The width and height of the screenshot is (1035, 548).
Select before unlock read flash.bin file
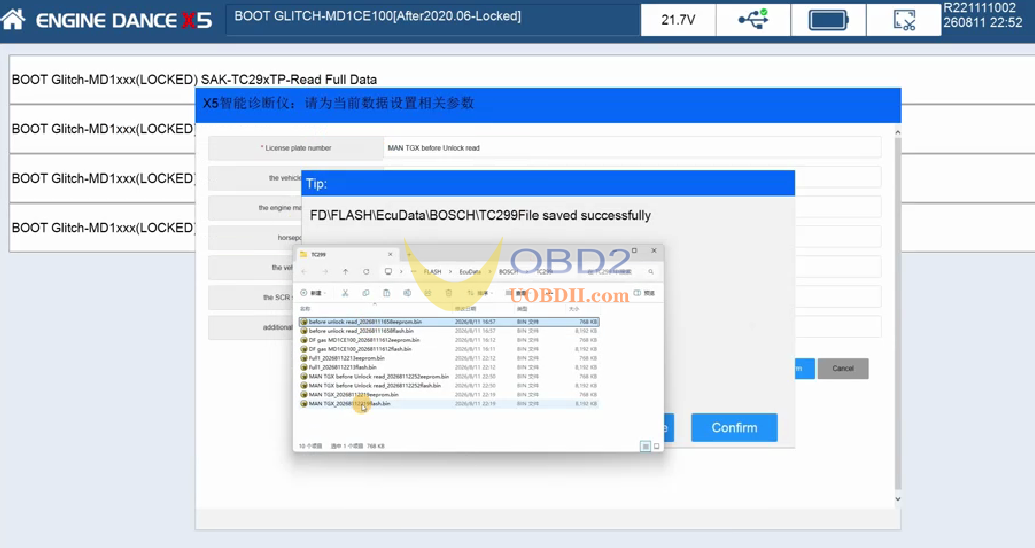[x=449, y=331]
